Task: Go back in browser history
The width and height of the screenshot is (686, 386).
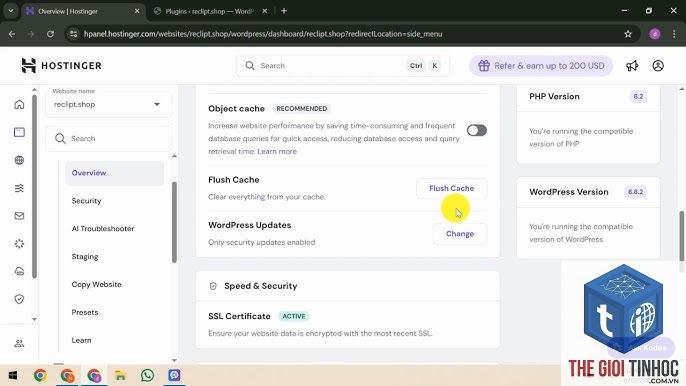Action: click(x=12, y=34)
